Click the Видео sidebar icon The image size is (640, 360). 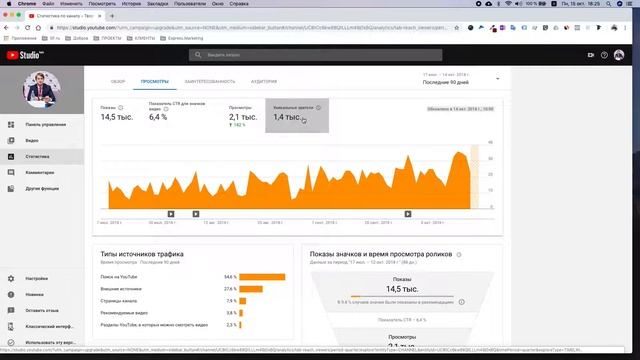(x=11, y=140)
